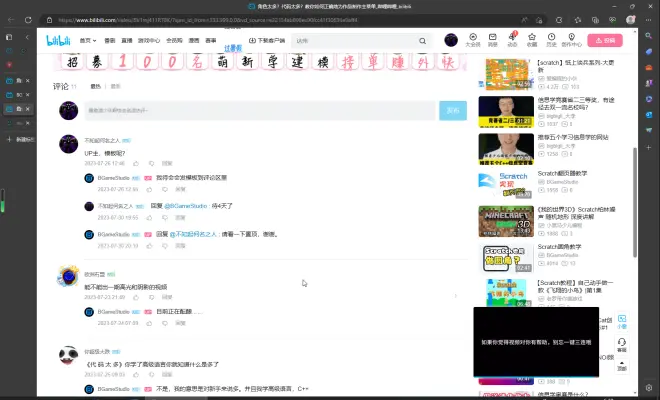Expand the 首页 dropdown in the header

(x=88, y=40)
